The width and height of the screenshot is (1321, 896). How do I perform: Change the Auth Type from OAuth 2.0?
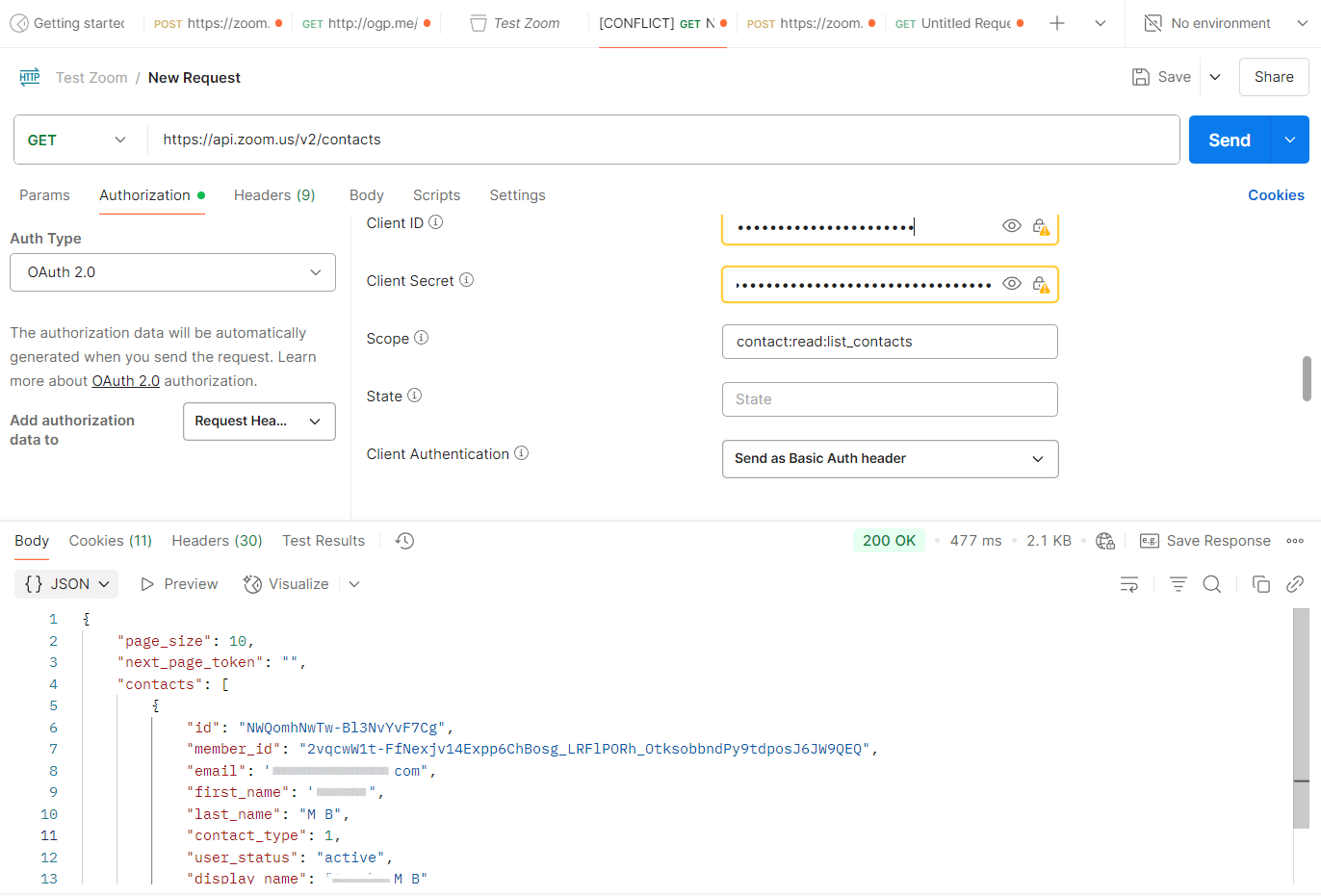(x=172, y=272)
